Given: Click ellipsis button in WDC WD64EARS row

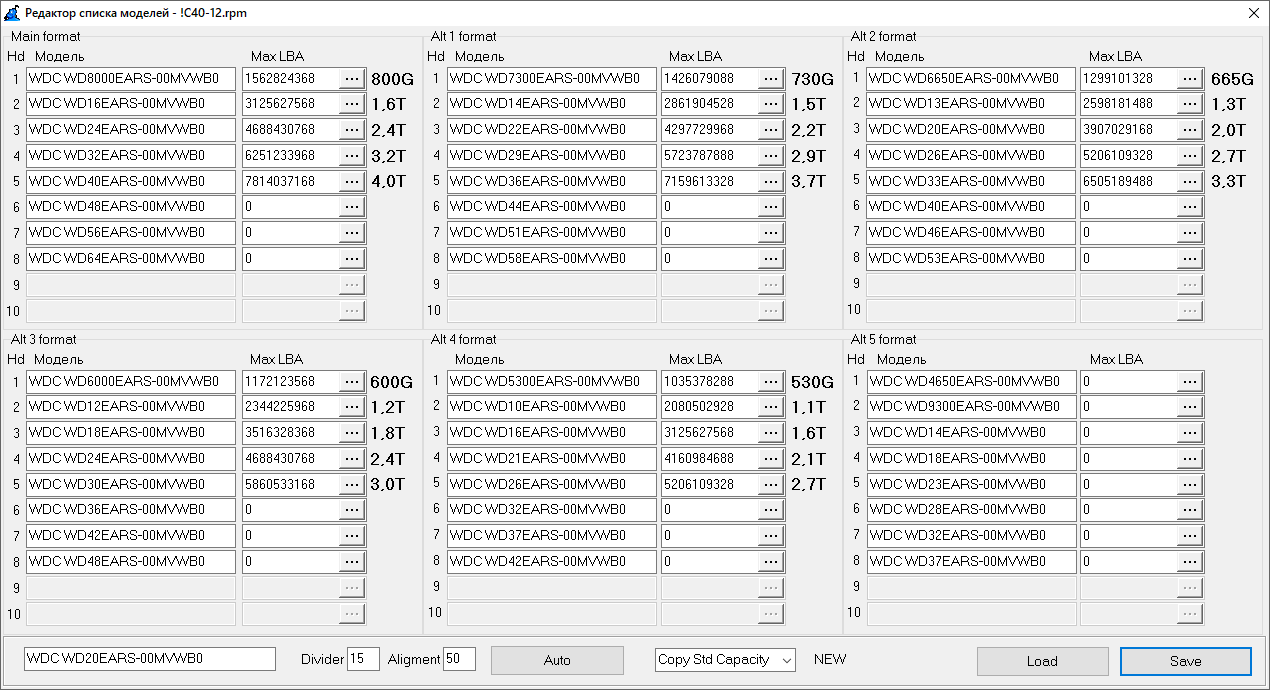Looking at the screenshot, I should (352, 260).
